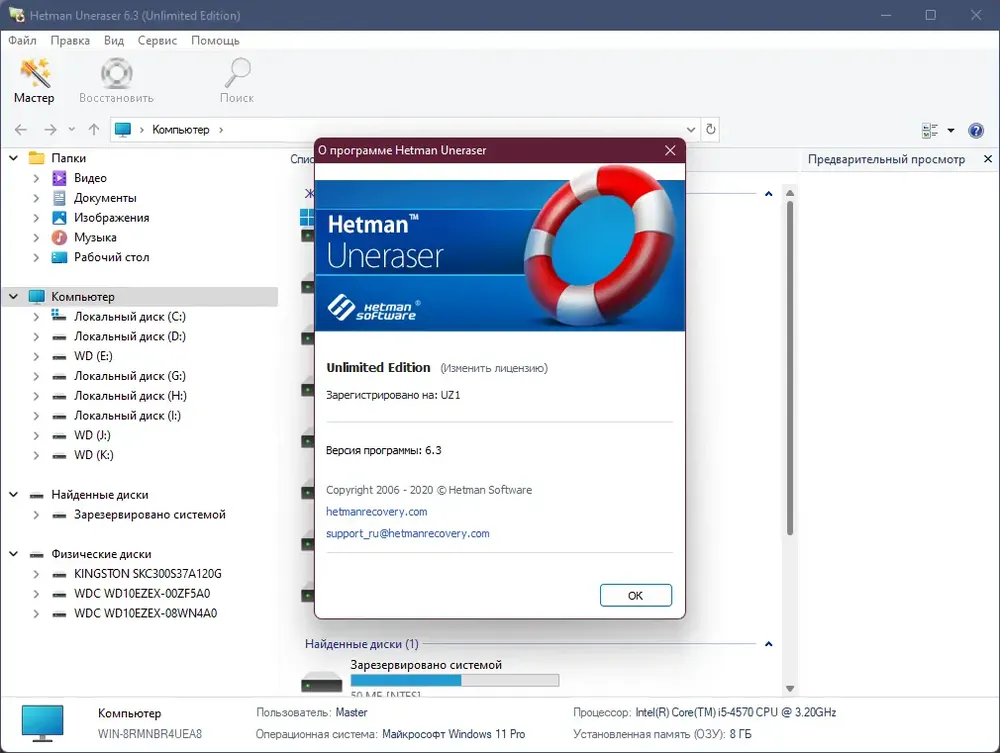This screenshot has width=1000, height=753.
Task: Collapse the Физические диски node
Action: 13,553
